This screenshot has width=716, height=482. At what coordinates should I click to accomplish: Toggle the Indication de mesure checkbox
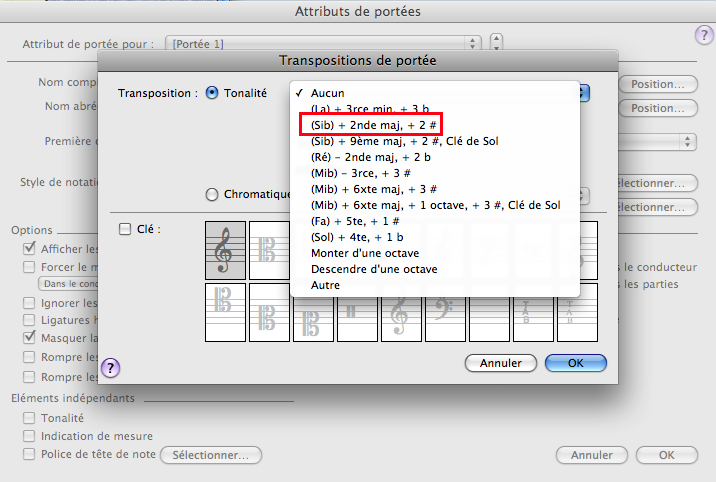(x=28, y=437)
